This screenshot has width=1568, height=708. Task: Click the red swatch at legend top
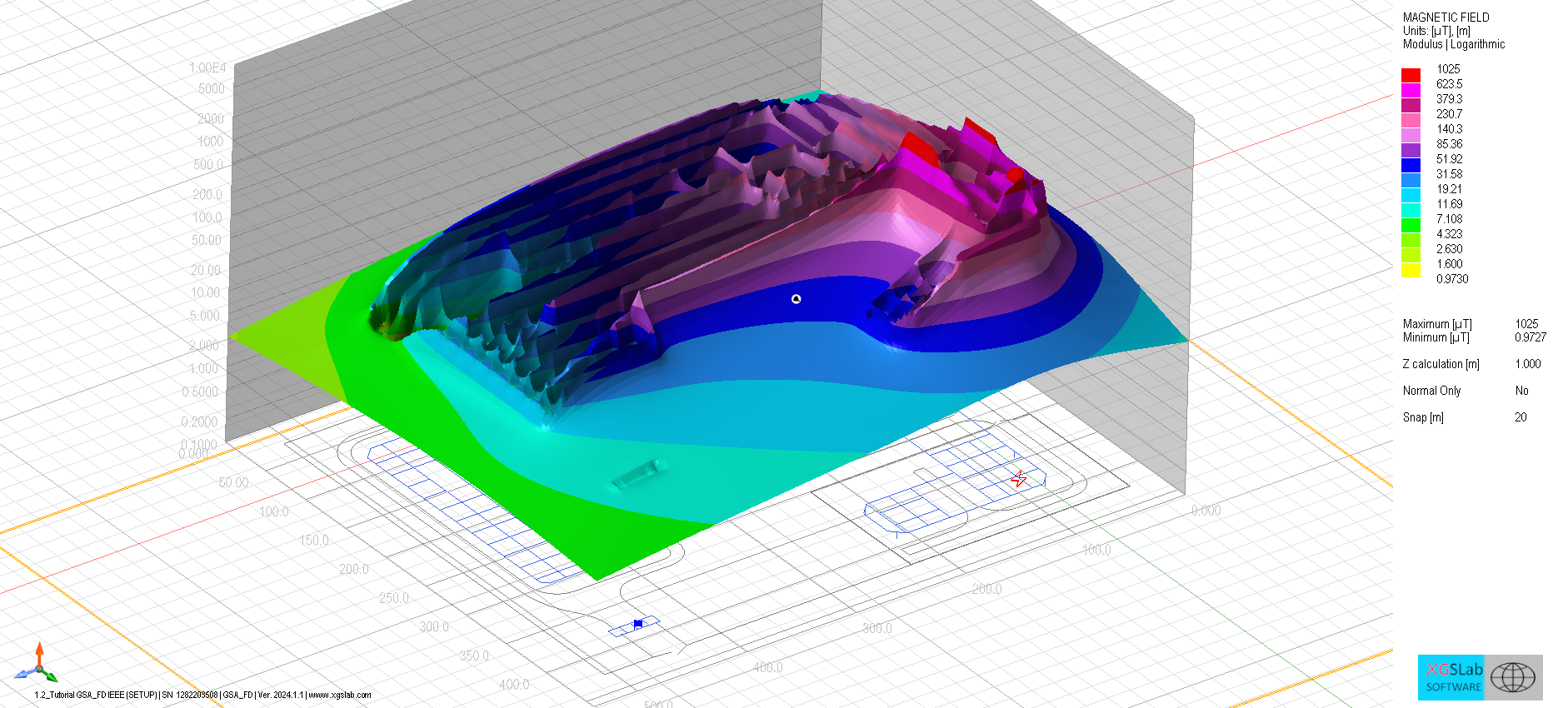1411,75
